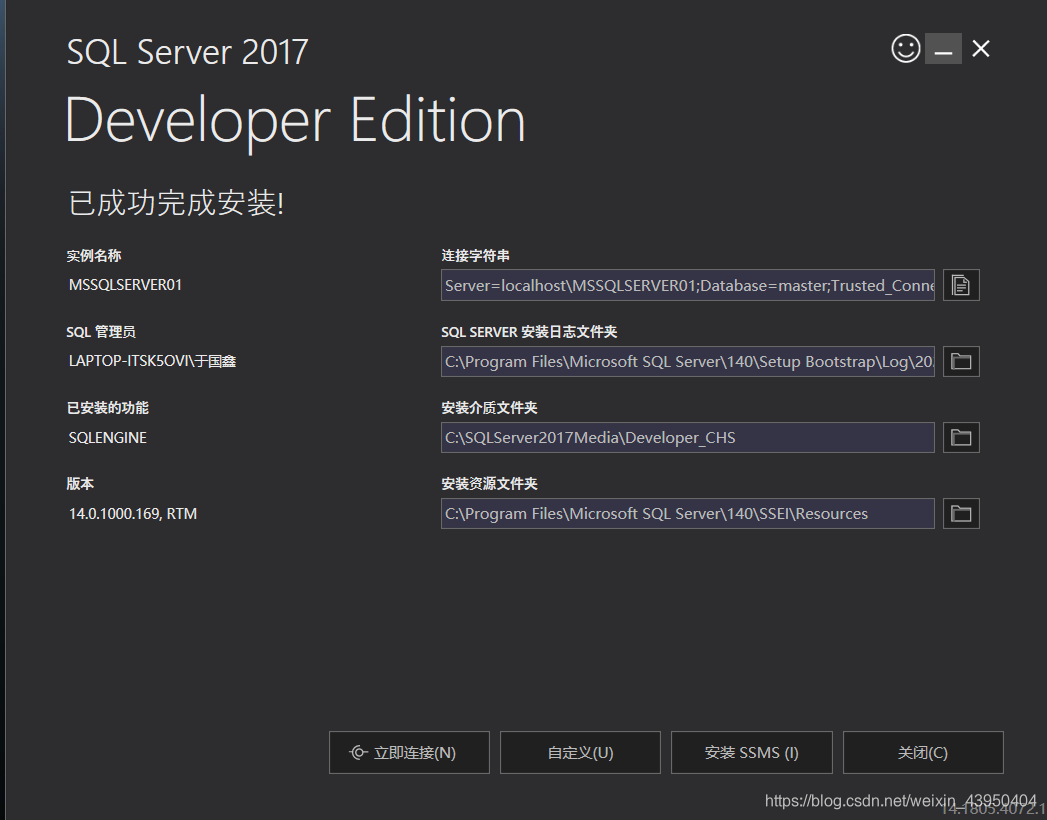This screenshot has height=820, width=1047.
Task: Click the 版本 label
Action: [x=80, y=483]
